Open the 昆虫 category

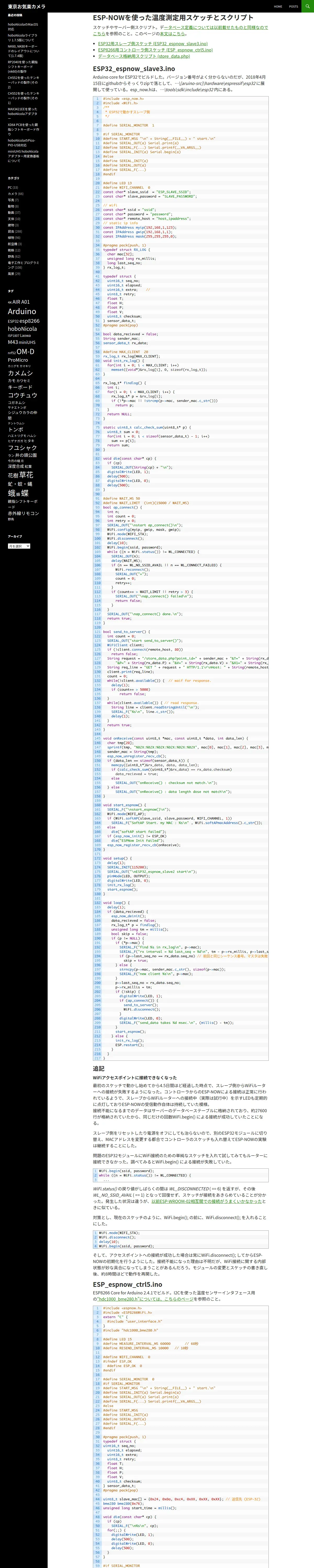pos(10,231)
